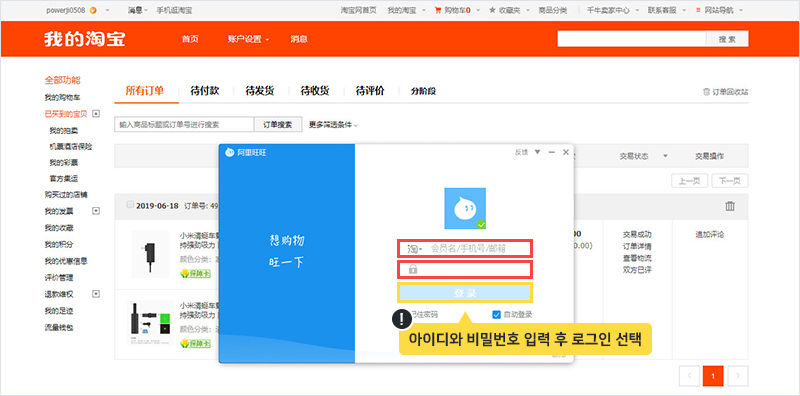
Task: Click the 查看物流 logistics link
Action: pos(637,258)
